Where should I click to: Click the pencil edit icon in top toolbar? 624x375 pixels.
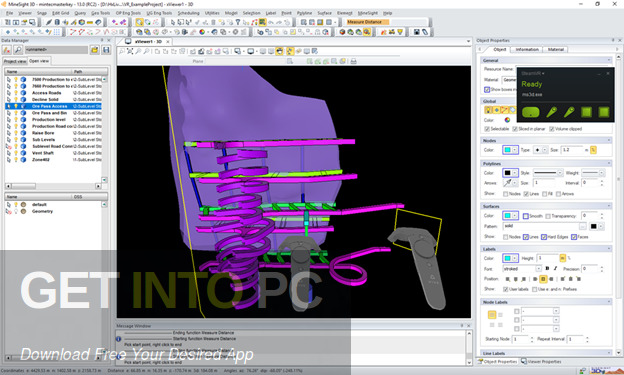click(x=49, y=22)
